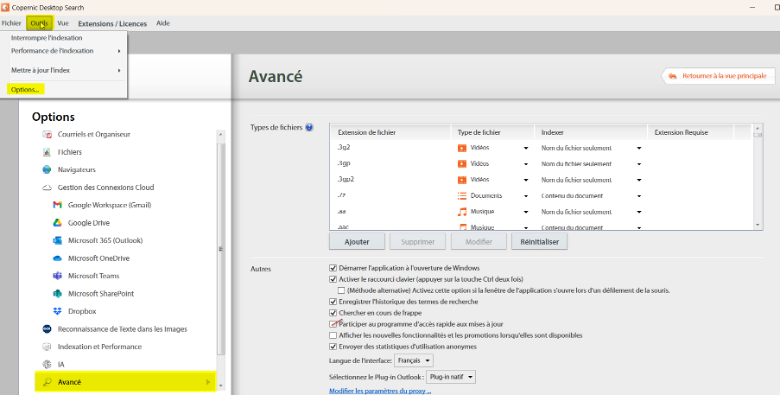
Task: Click the Gestion des Connexions Cloud icon
Action: (47, 188)
